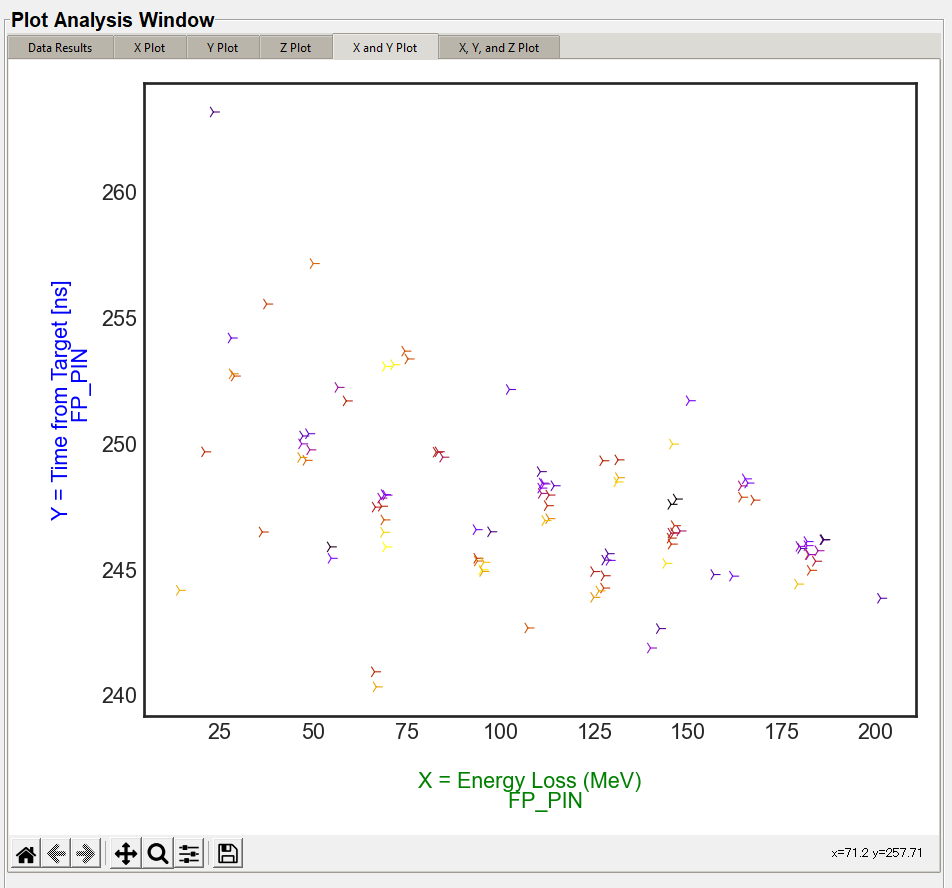Click the blue Y = Time from Target label
The image size is (952, 888).
pyautogui.click(x=61, y=400)
